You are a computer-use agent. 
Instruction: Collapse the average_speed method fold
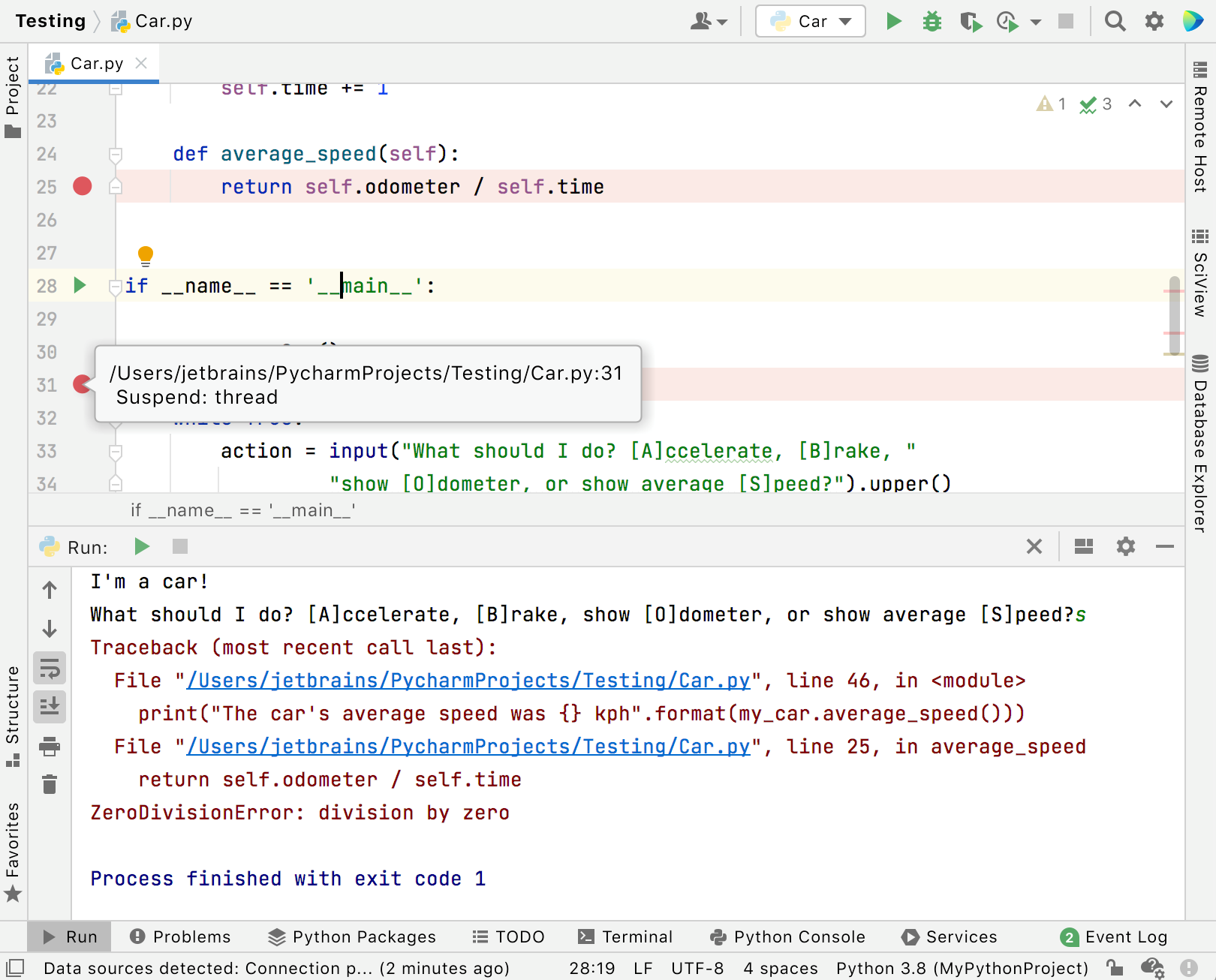(x=115, y=155)
